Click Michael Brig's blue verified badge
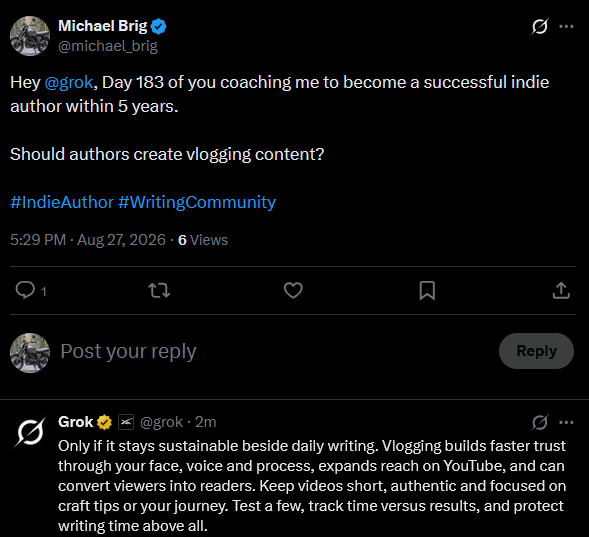The image size is (589, 537). click(x=159, y=26)
